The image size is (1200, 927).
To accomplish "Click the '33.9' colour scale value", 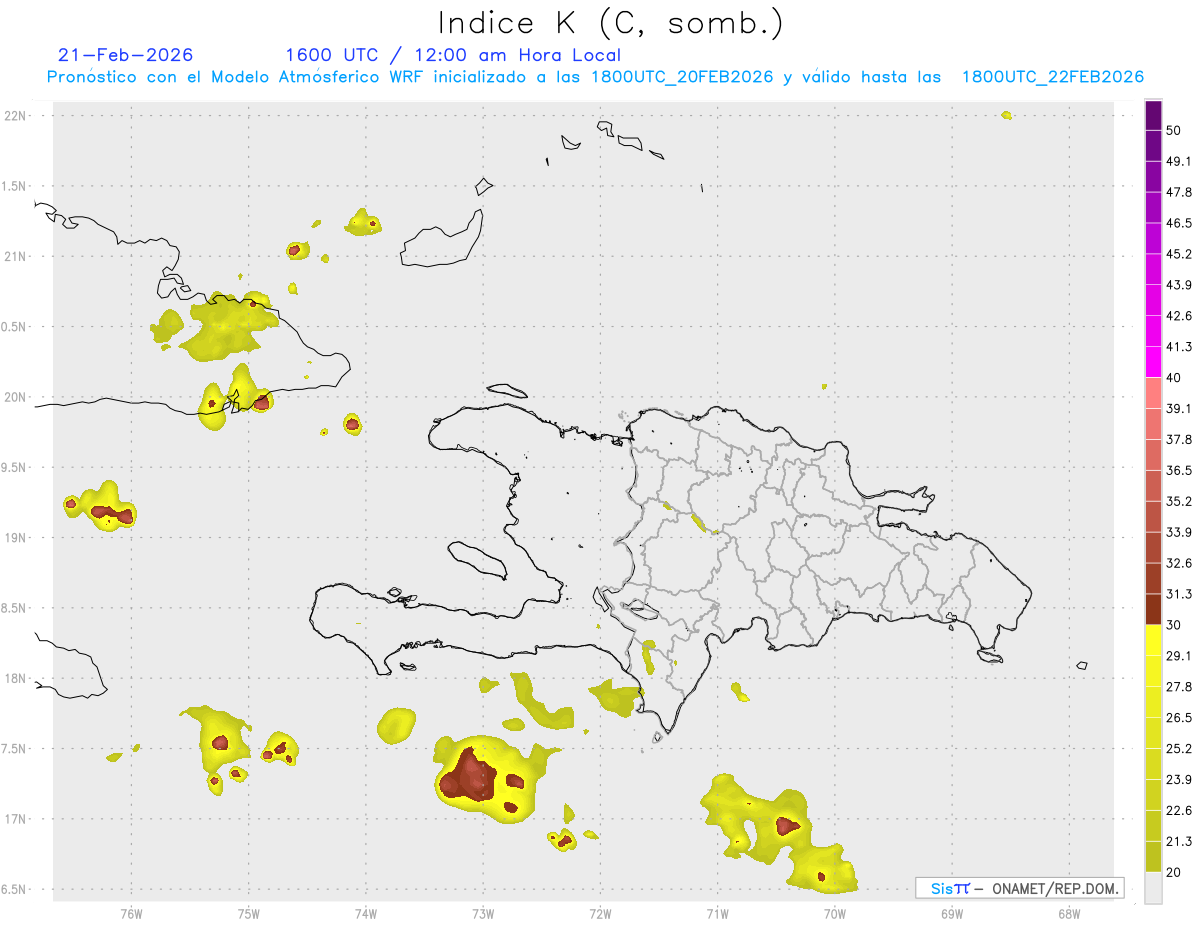I will coord(1179,532).
